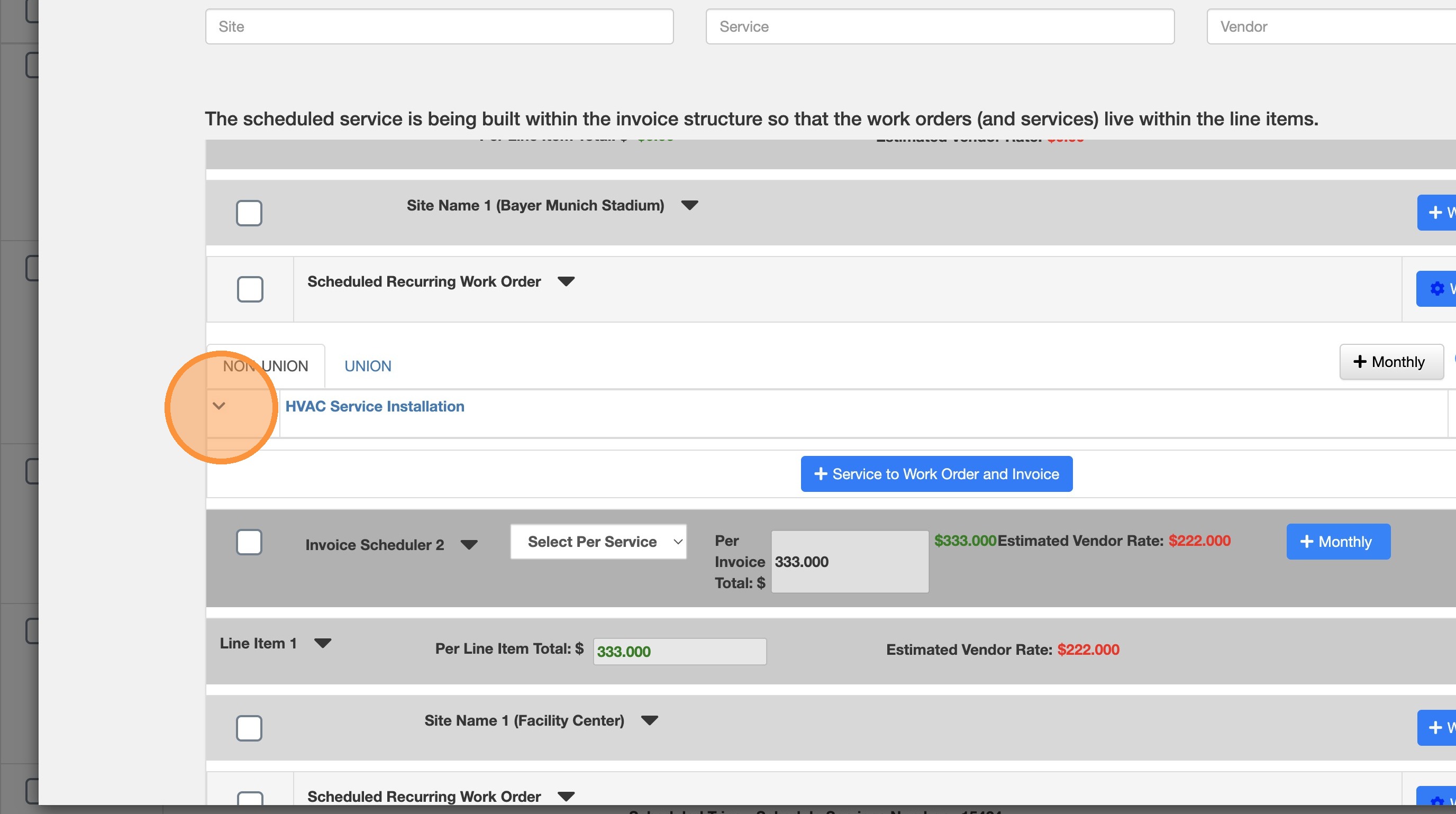1456x814 pixels.
Task: Tick the first Scheduled Recurring Work Order checkbox
Action: (x=250, y=289)
